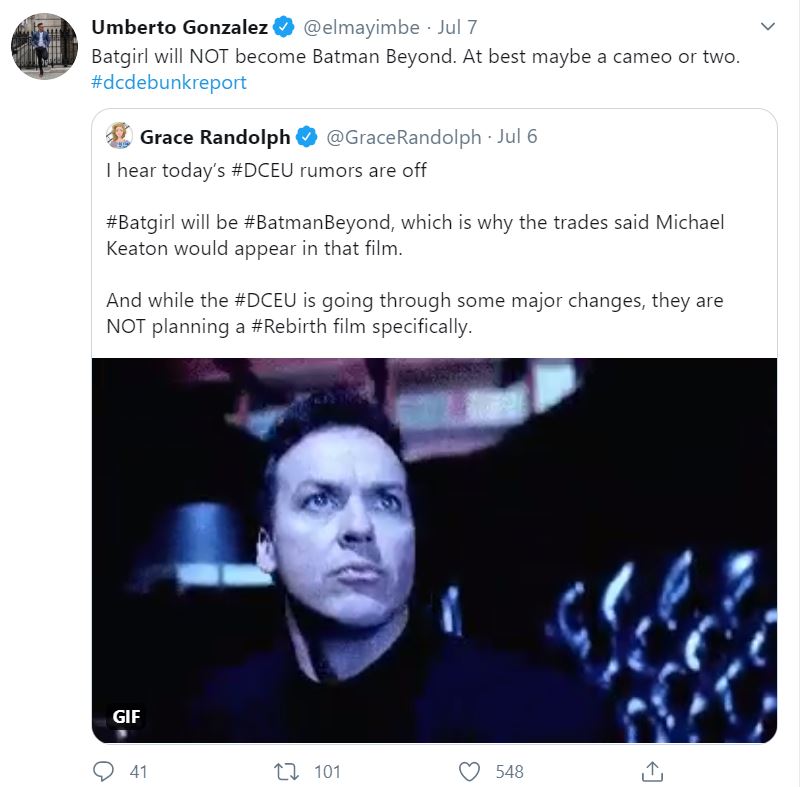Like the tweet with the heart icon
810x787 pixels.
tap(469, 771)
